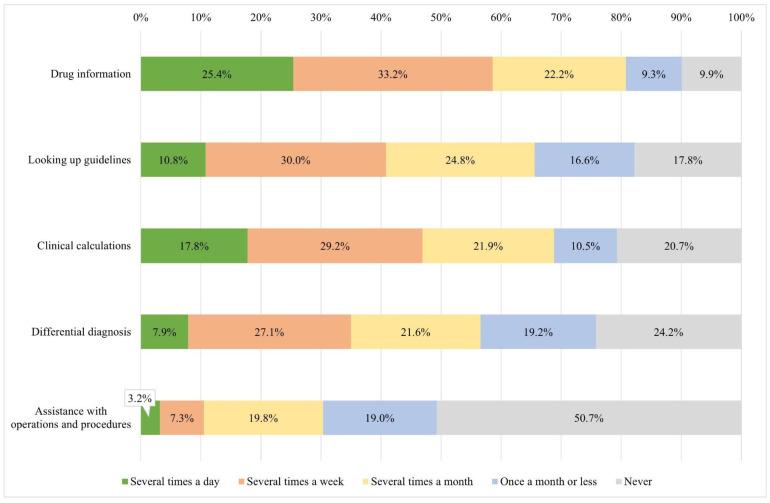
Task: Click the 50% axis tick label
Action: tap(441, 18)
